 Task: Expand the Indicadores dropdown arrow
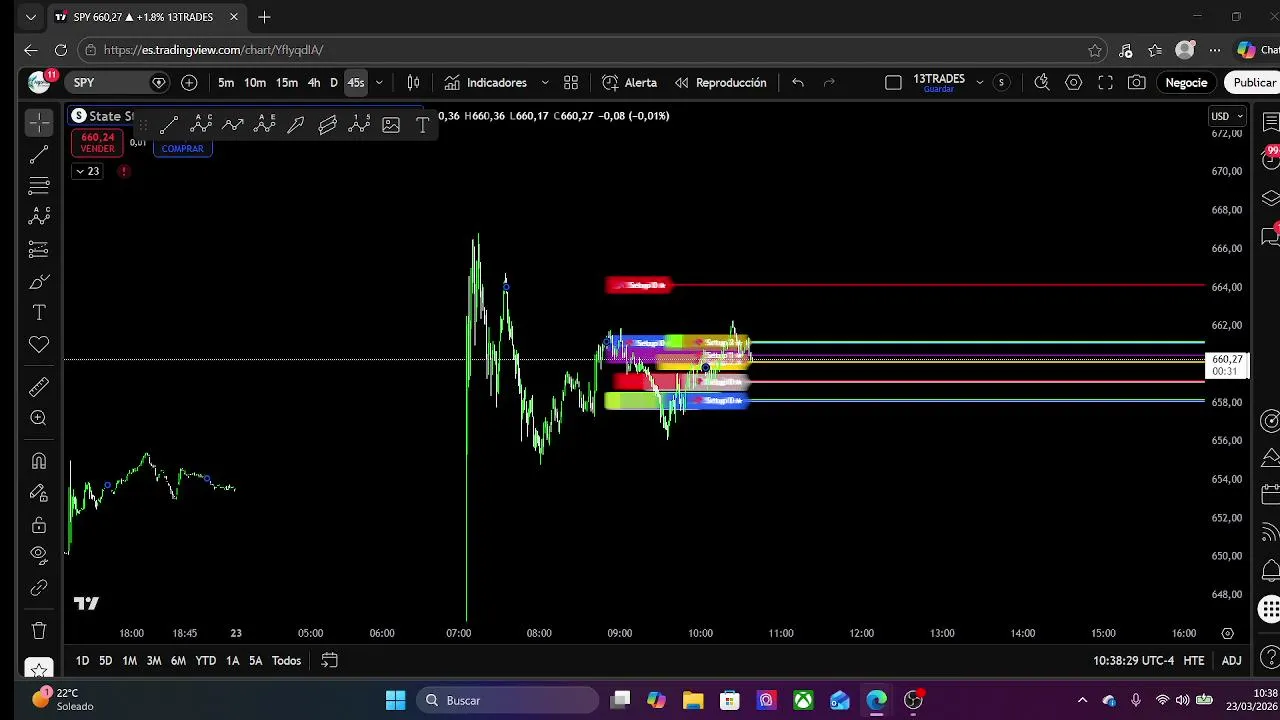pos(545,83)
